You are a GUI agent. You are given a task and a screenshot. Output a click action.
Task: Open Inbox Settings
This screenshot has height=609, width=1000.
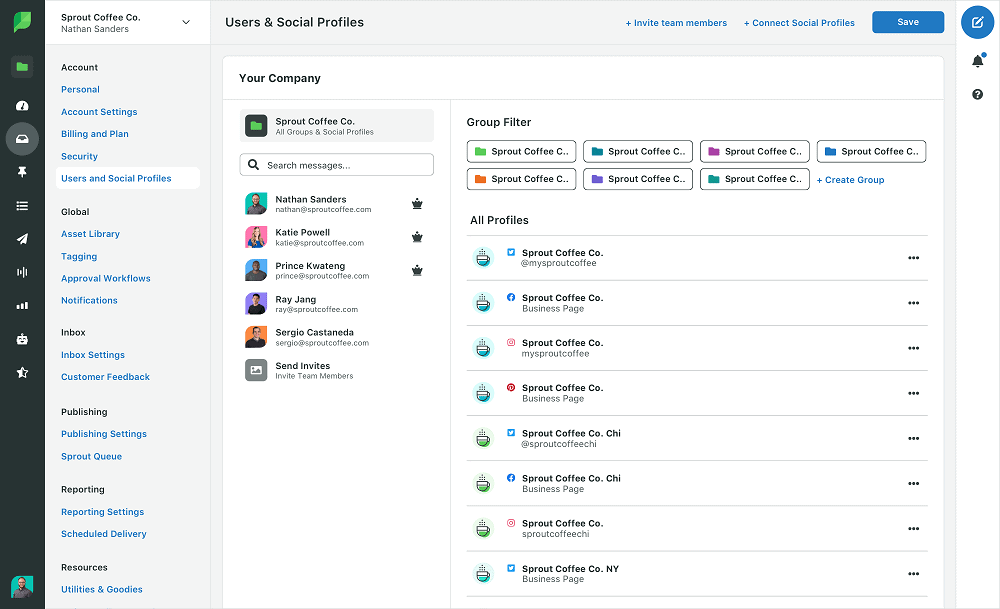pyautogui.click(x=92, y=355)
